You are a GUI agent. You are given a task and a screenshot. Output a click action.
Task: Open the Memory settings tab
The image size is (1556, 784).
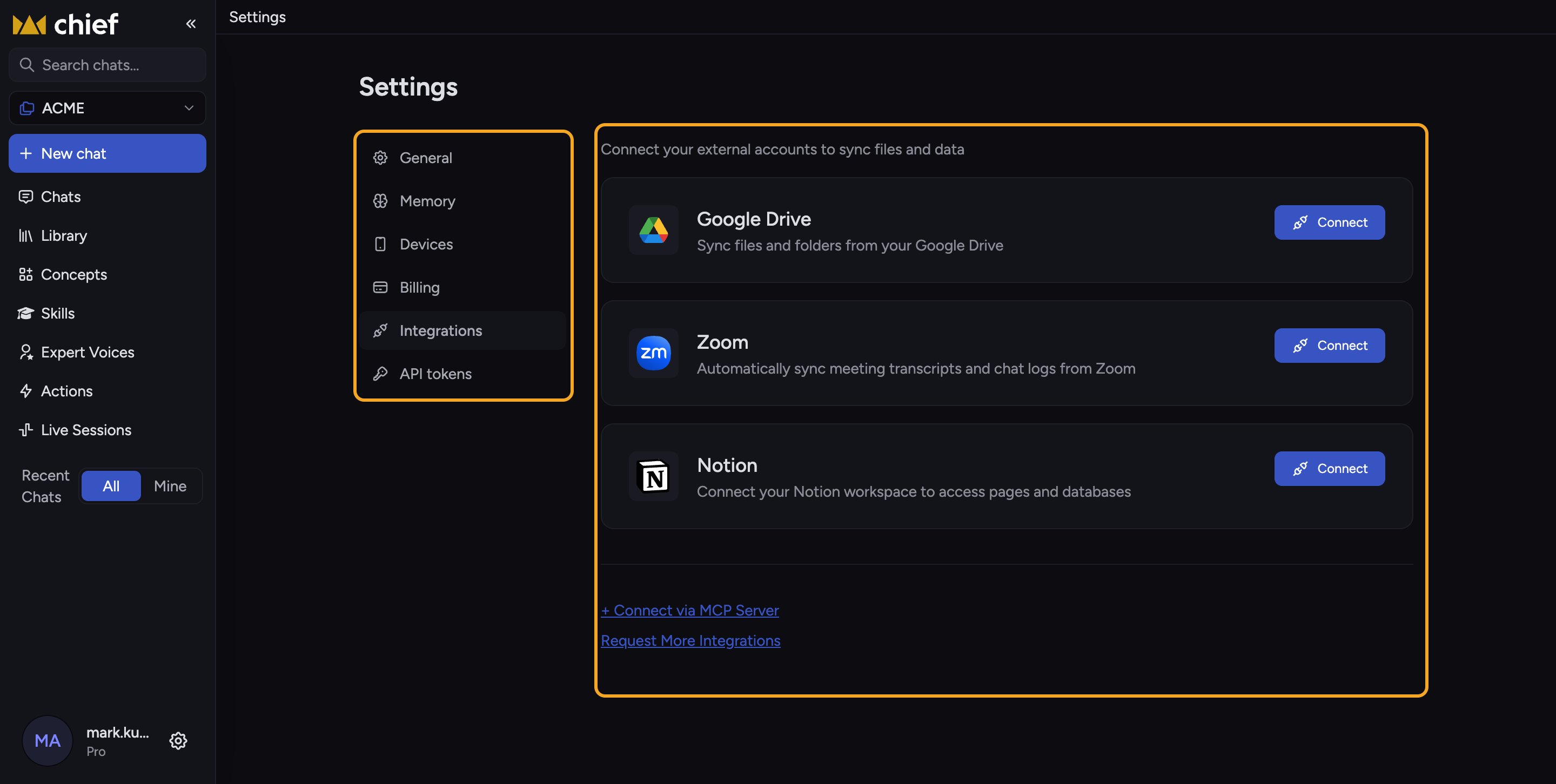[462, 201]
